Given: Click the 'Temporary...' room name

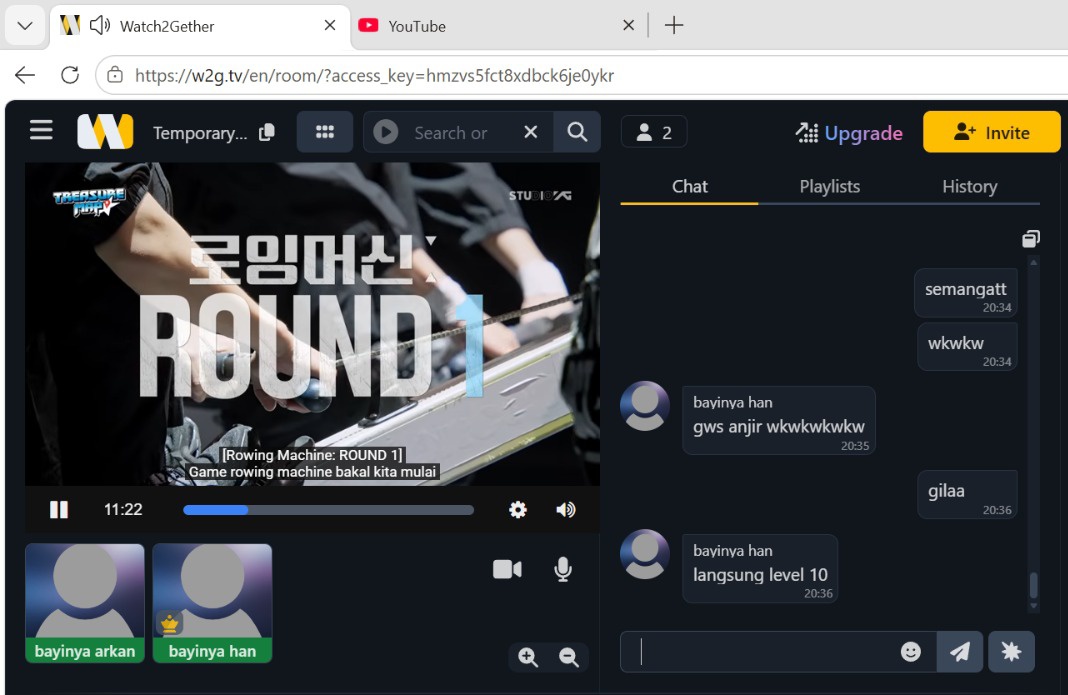Looking at the screenshot, I should 200,133.
